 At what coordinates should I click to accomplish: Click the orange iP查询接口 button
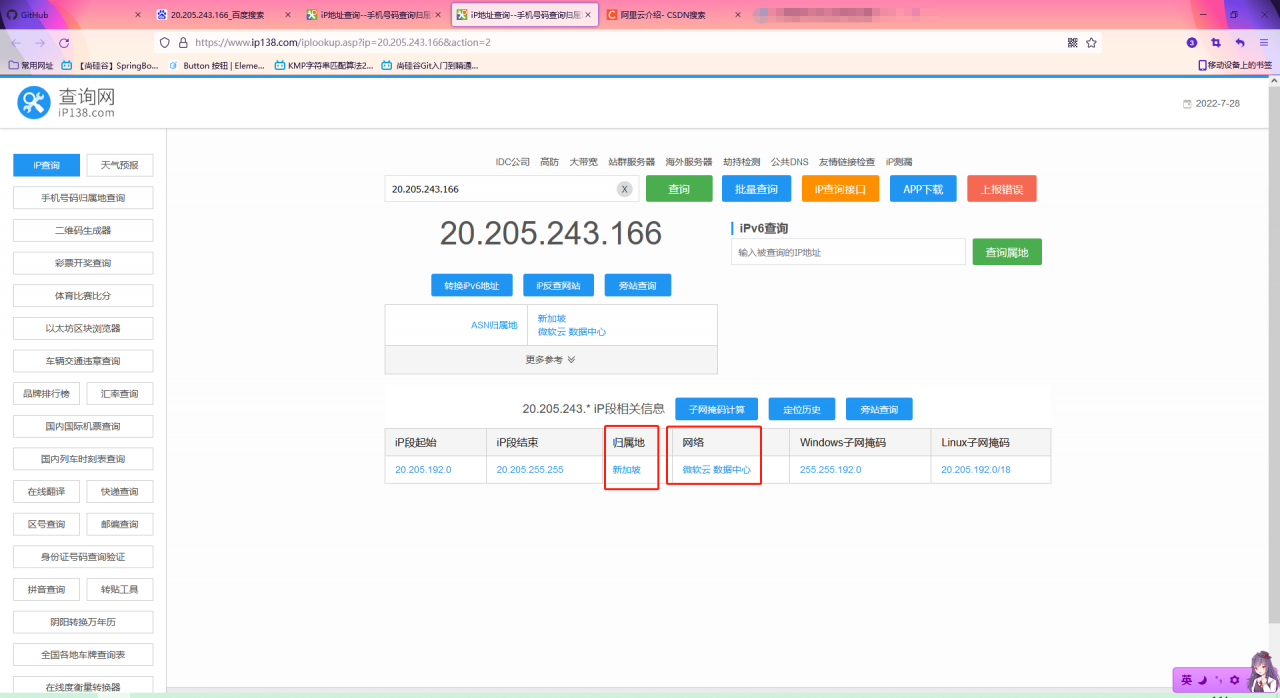coord(839,189)
